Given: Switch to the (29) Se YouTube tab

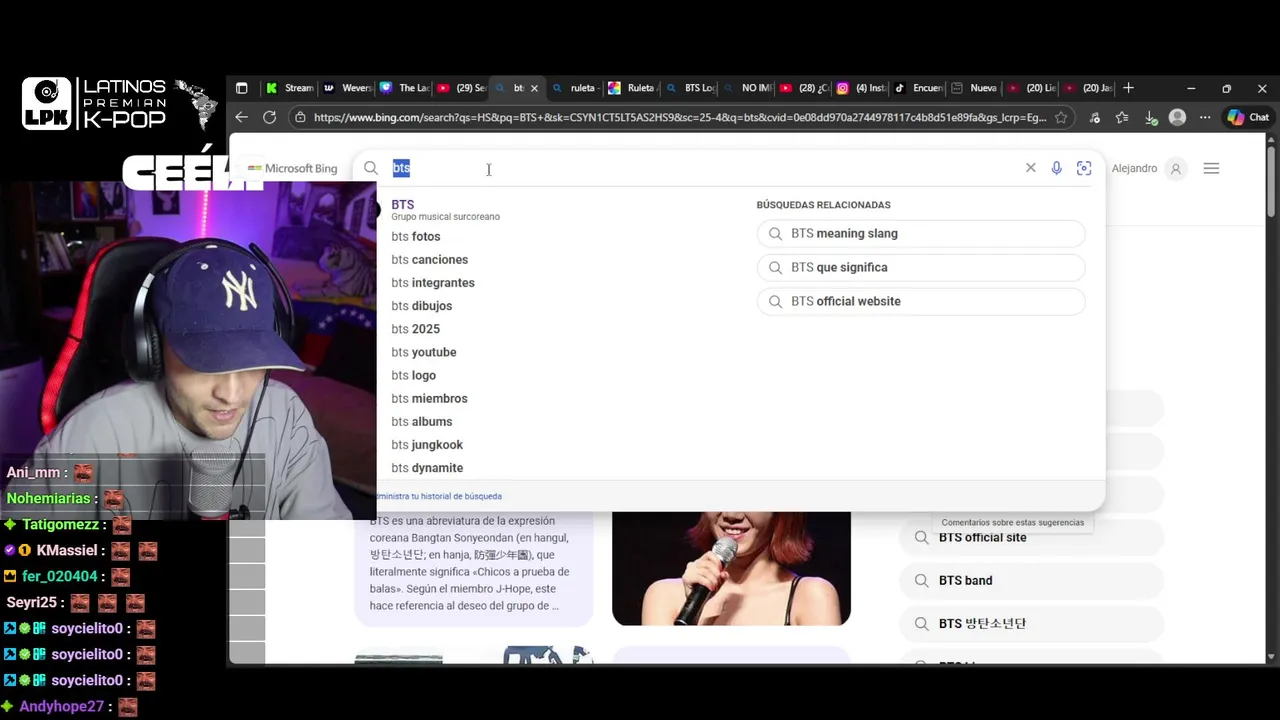Looking at the screenshot, I should [461, 88].
